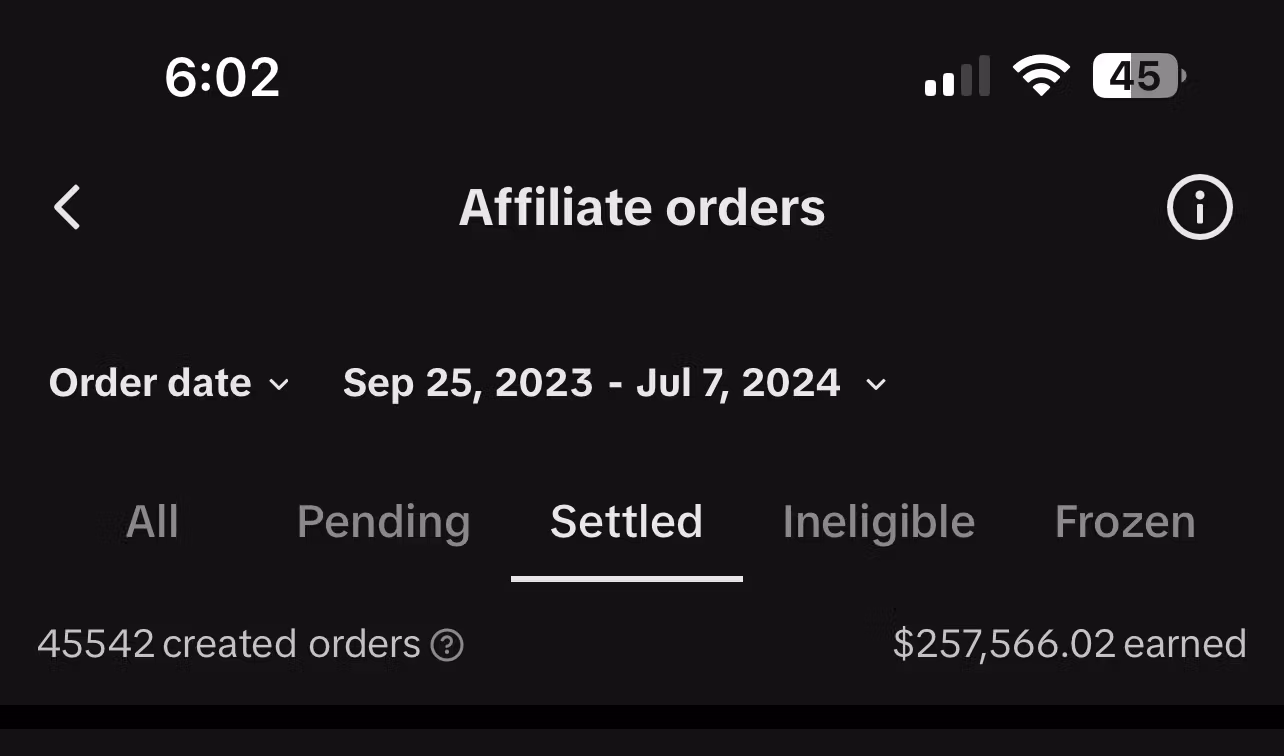Open the Sep 25, 2023 - Jul 7, 2024 range picker

(591, 383)
